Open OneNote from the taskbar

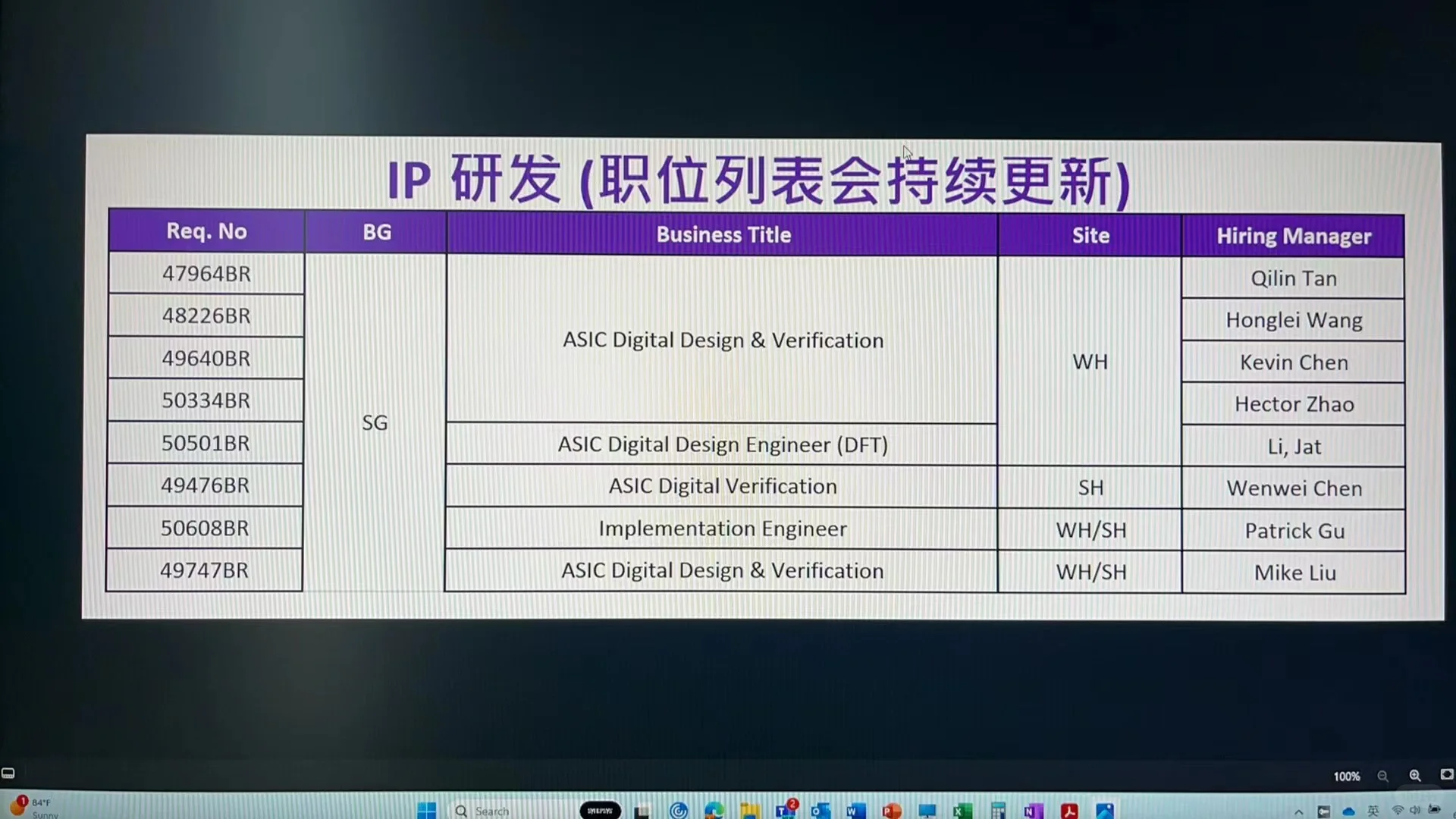tap(1033, 810)
